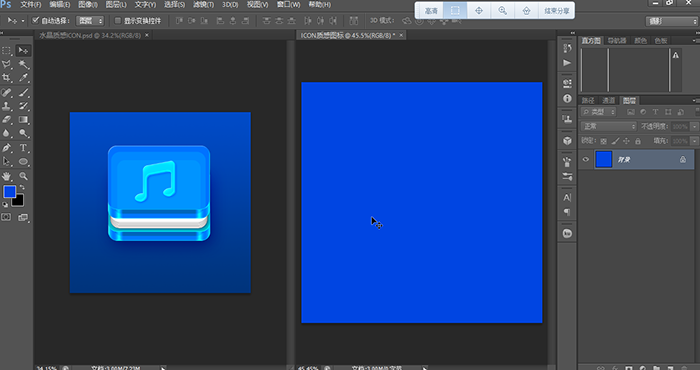The height and width of the screenshot is (370, 700).
Task: Open the layer filter 类型 dropdown
Action: click(598, 112)
